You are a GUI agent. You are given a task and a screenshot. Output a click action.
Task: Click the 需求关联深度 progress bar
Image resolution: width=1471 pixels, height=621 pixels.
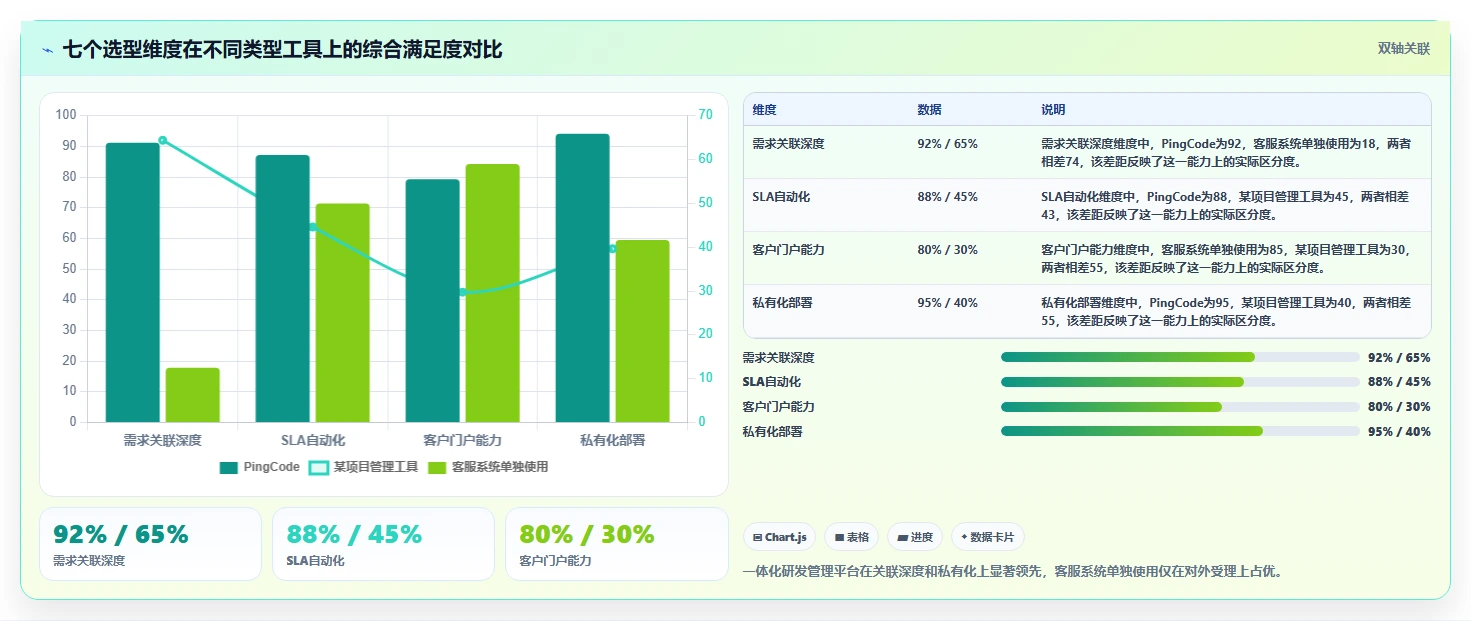pyautogui.click(x=1180, y=357)
